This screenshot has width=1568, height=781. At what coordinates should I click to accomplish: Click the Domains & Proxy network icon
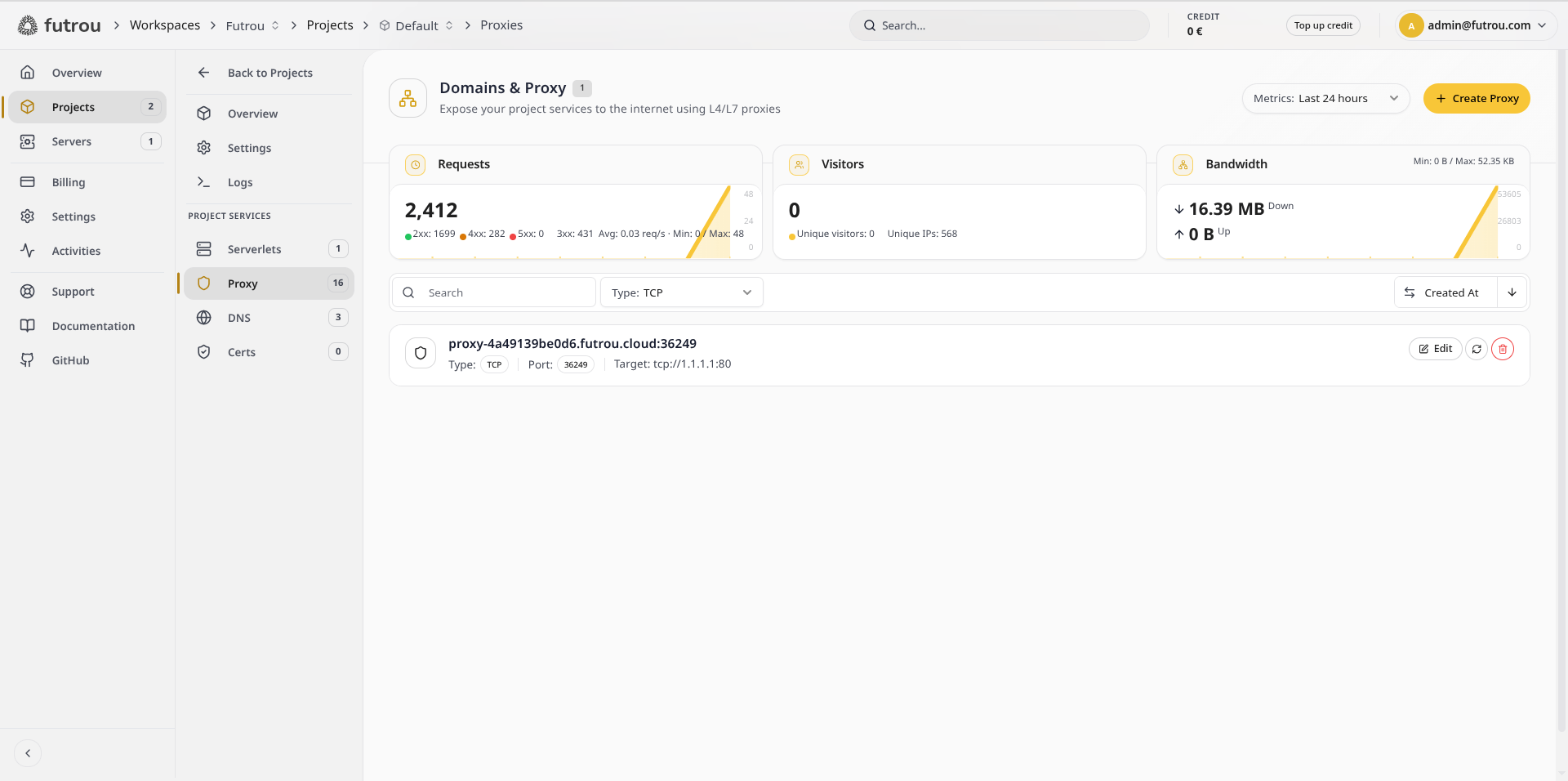coord(408,99)
